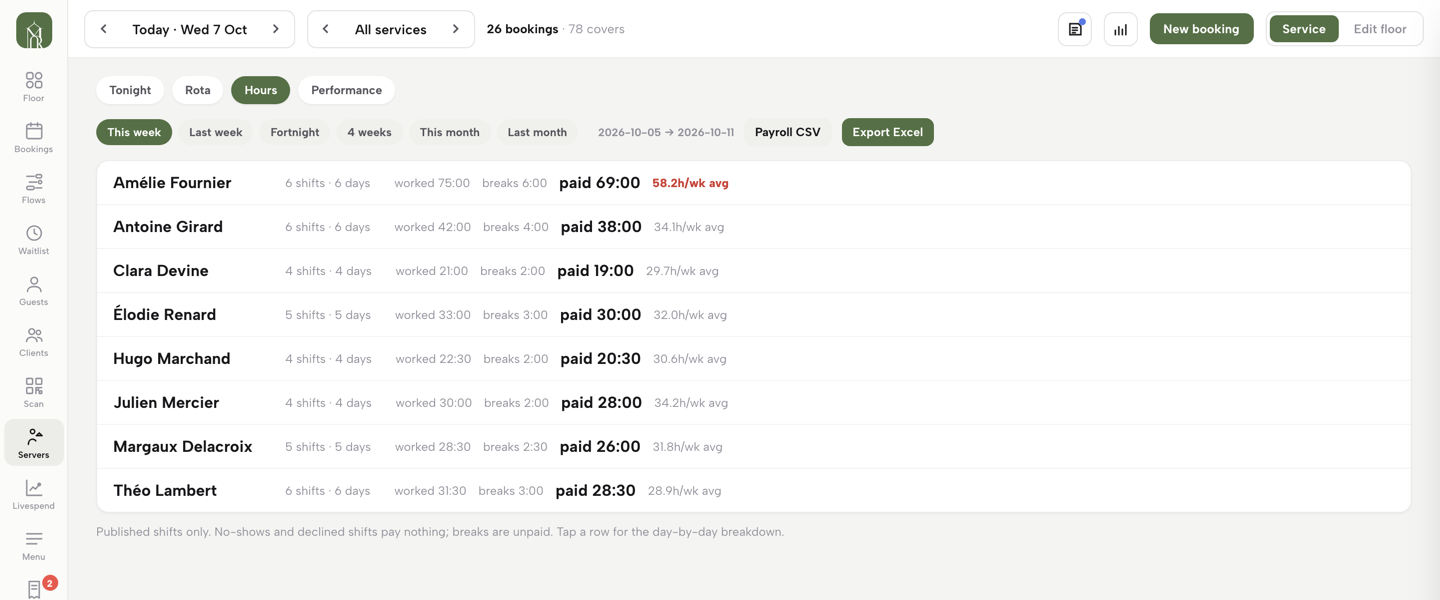The image size is (1440, 600).
Task: Select the Last month range
Action: coord(537,132)
